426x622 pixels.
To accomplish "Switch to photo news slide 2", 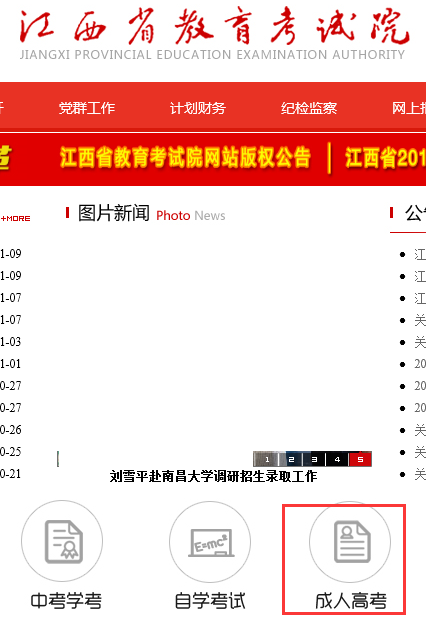I will (291, 459).
